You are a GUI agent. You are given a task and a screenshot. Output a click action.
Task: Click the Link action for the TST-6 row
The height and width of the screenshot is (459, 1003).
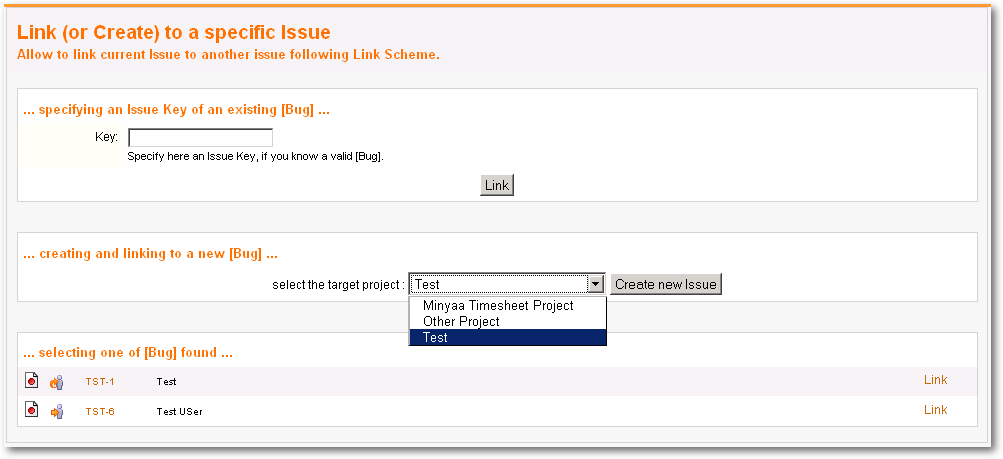tap(935, 410)
